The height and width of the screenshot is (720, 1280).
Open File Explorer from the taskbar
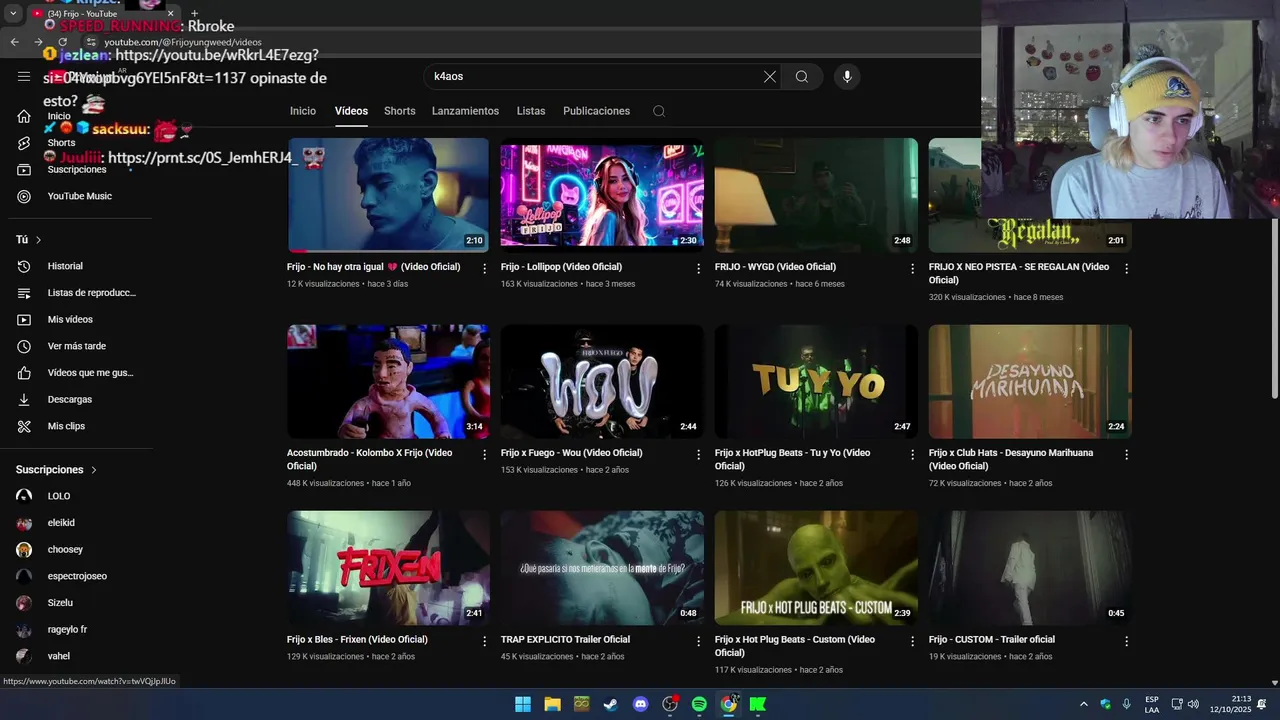[552, 704]
